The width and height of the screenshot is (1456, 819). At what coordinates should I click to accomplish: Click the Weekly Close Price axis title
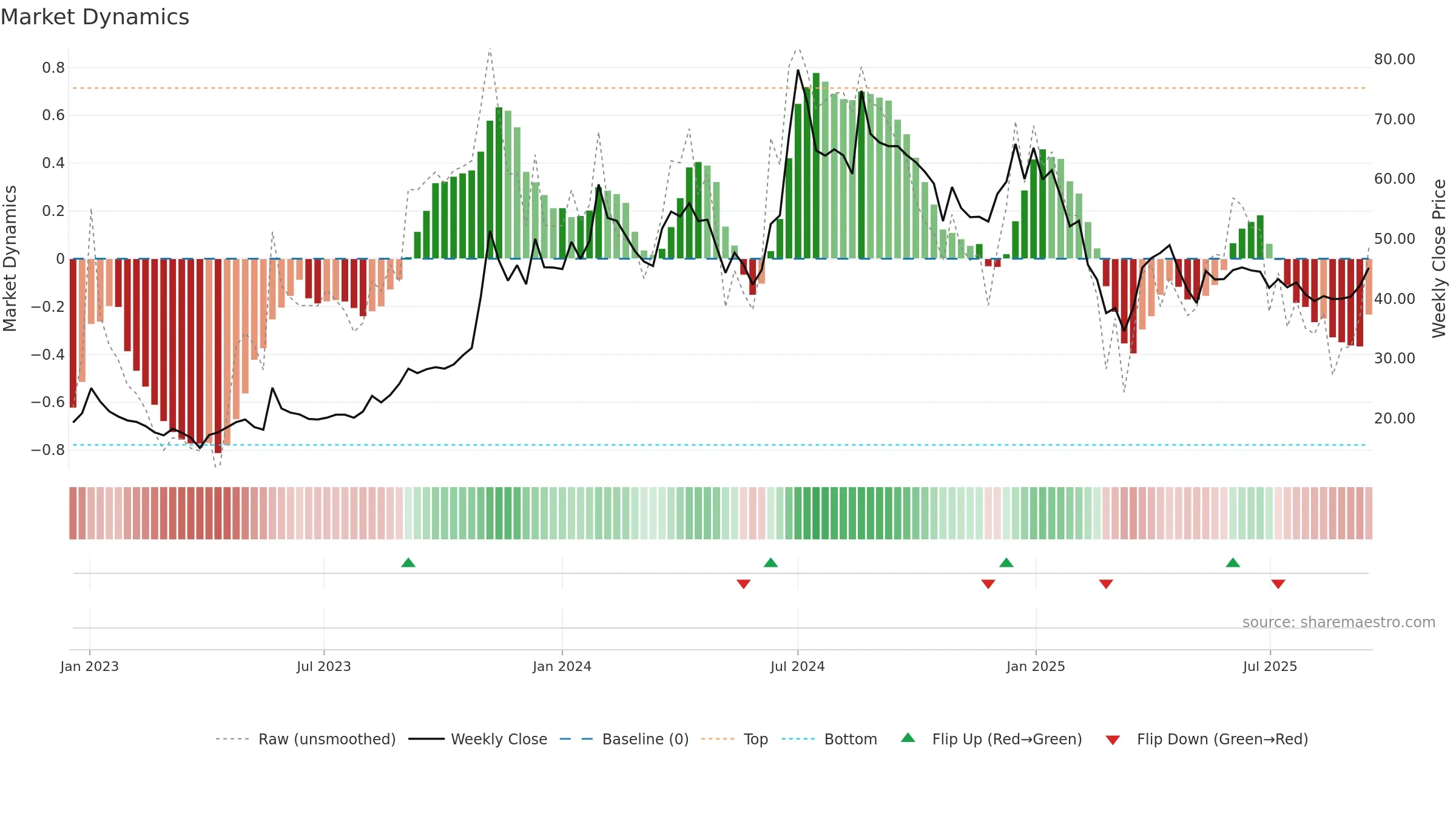tap(1439, 258)
